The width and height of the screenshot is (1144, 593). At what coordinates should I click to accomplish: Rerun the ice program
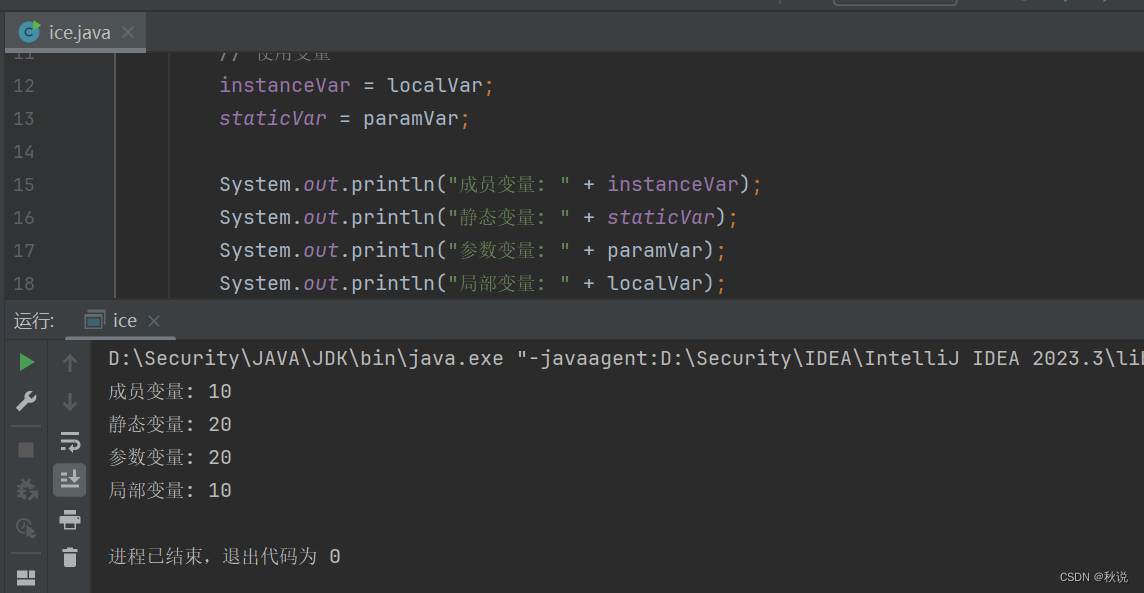26,363
